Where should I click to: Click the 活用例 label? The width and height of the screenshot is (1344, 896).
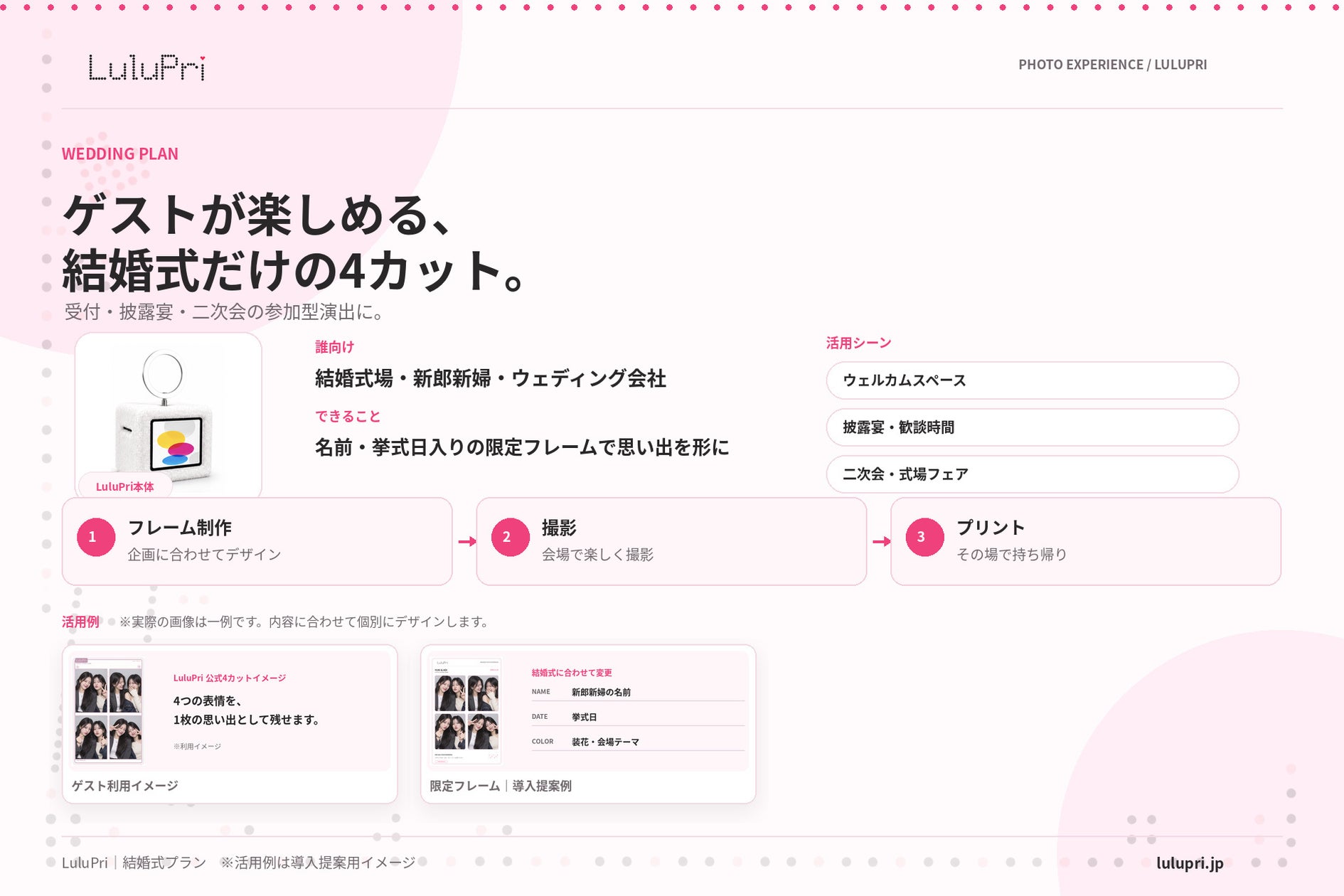pos(80,622)
